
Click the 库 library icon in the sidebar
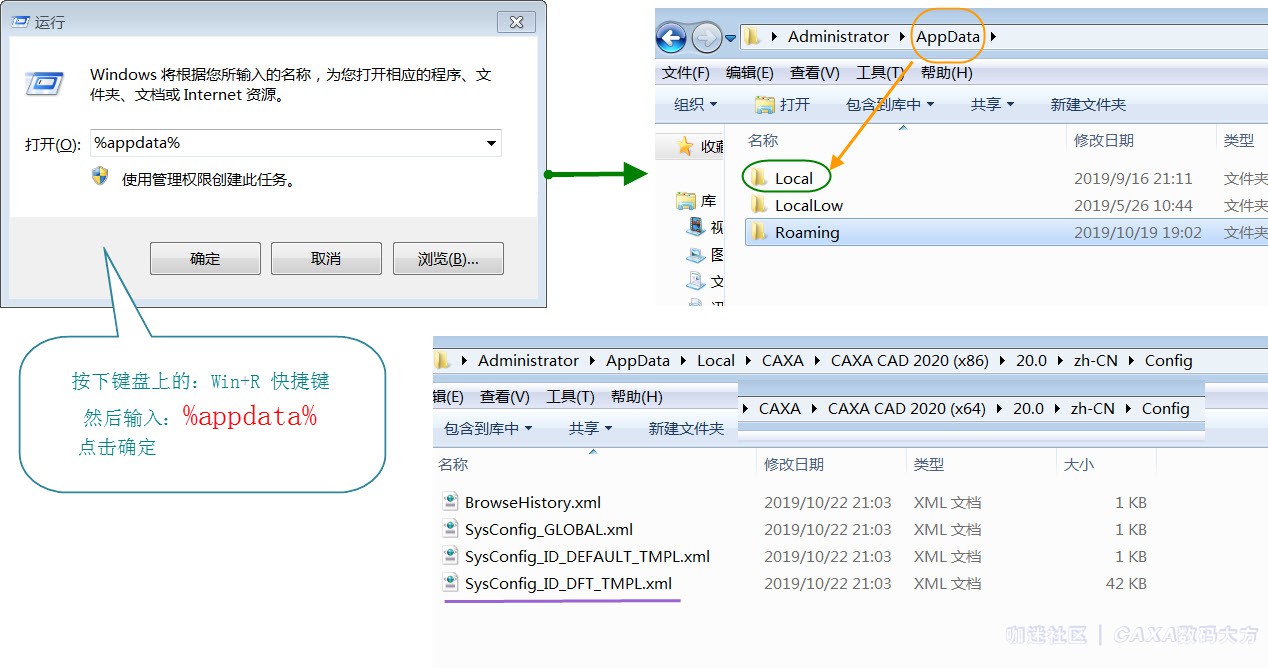point(685,201)
